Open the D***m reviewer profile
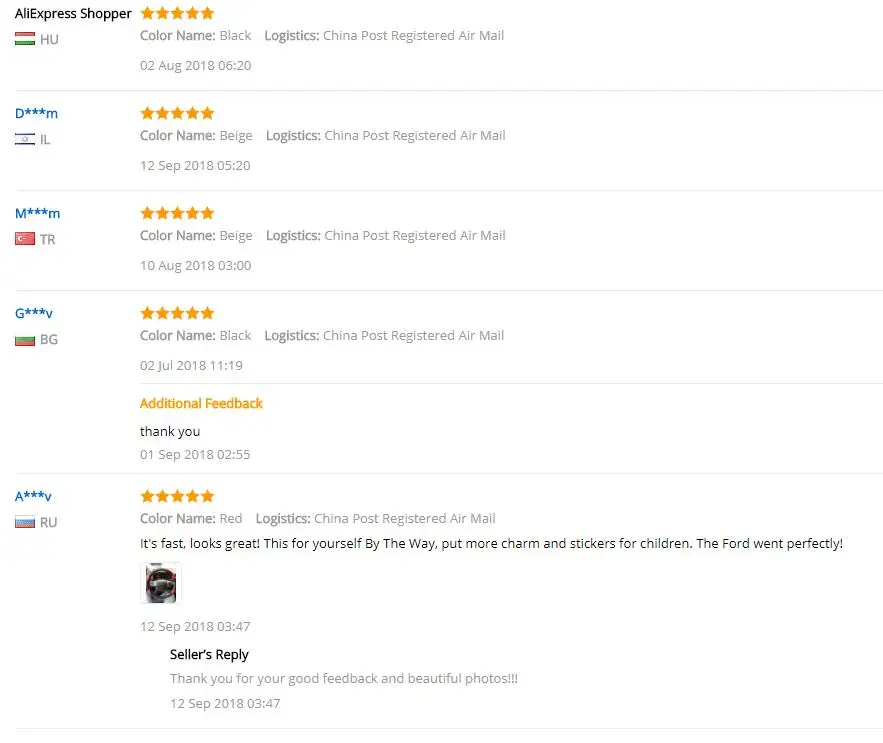Viewport: 883px width, 743px height. pyautogui.click(x=36, y=113)
